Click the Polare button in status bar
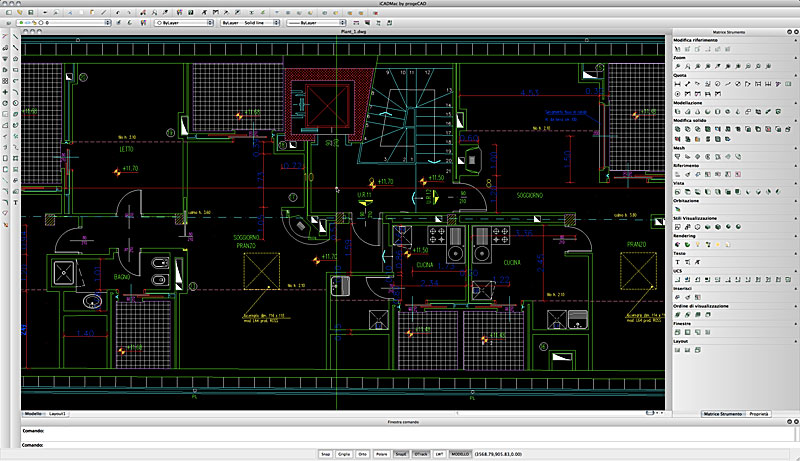The image size is (800, 461). (x=382, y=454)
